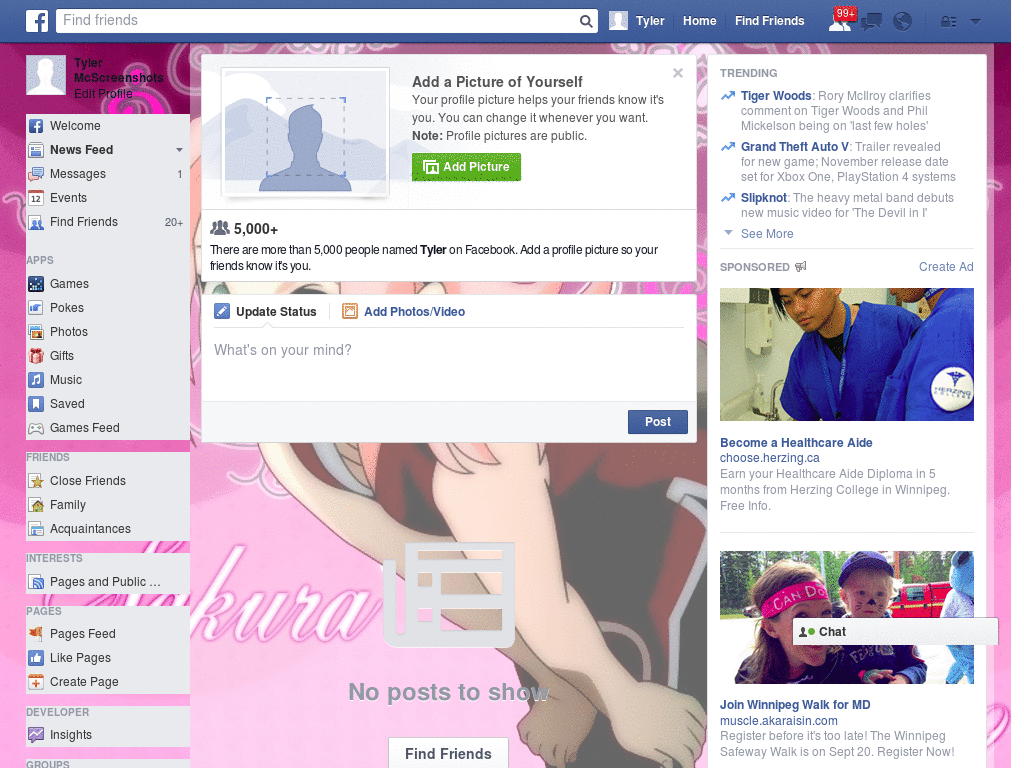Open Close Friends star icon
This screenshot has height=768, width=1024.
pyautogui.click(x=36, y=481)
